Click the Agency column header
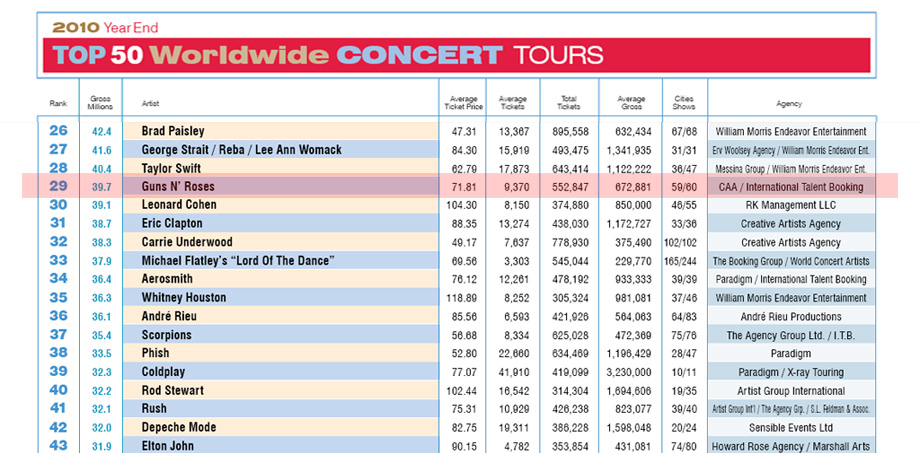 pyautogui.click(x=789, y=104)
